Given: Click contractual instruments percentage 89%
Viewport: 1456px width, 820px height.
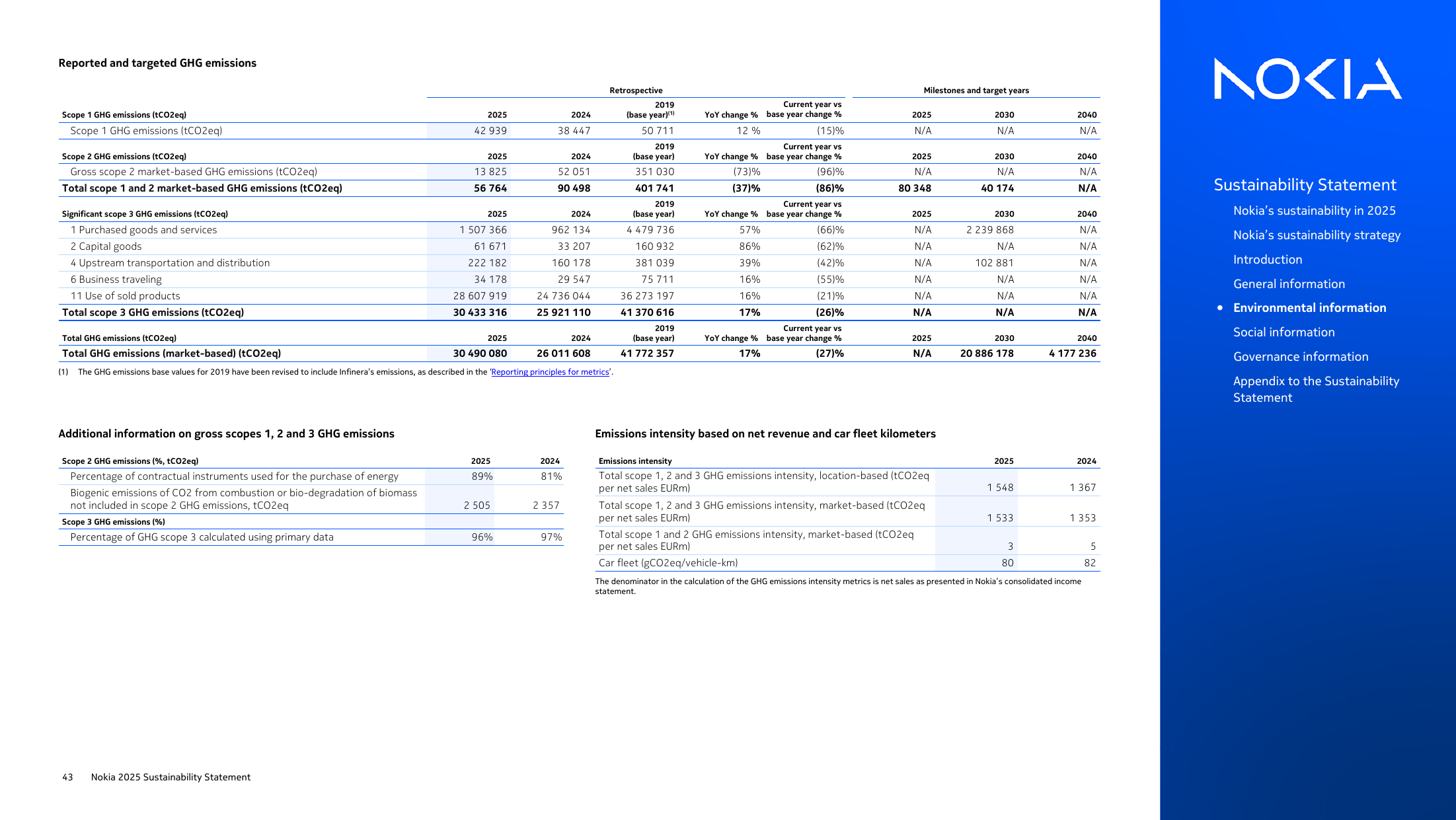Looking at the screenshot, I should coord(482,476).
